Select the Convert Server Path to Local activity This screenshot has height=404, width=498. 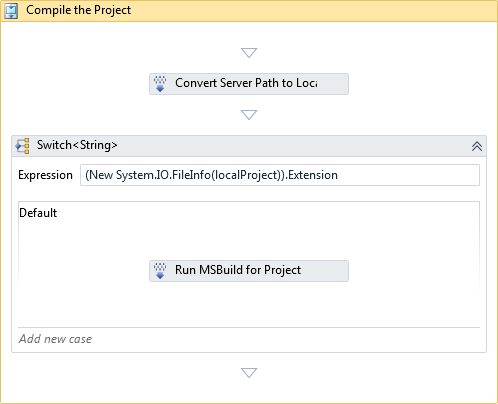point(249,84)
